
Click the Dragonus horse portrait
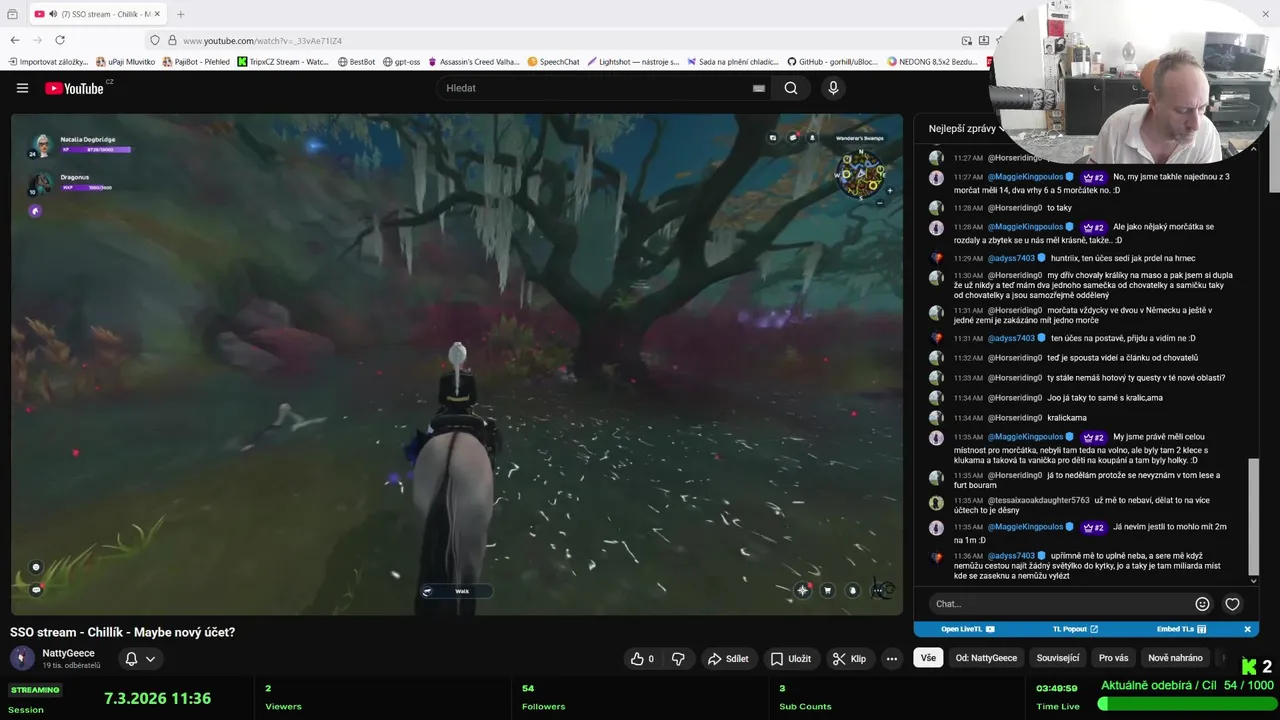(40, 183)
